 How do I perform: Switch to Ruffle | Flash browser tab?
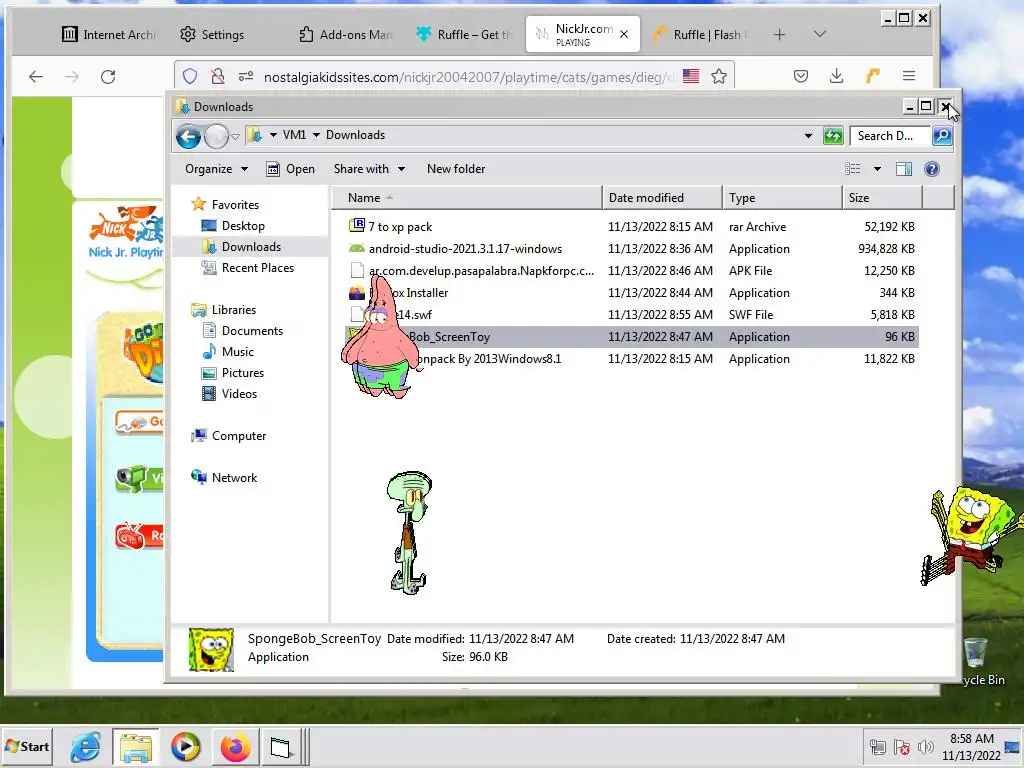701,35
